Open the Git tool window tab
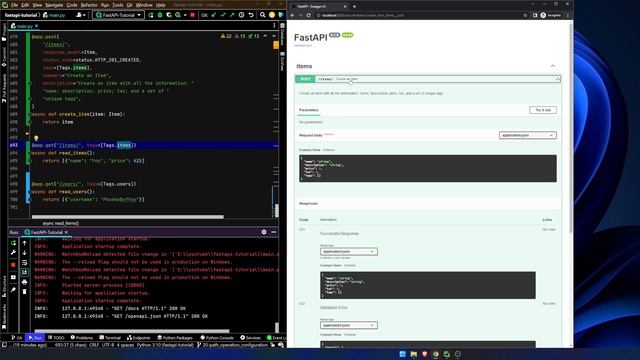Viewport: 640px width, 360px height. click(16, 338)
